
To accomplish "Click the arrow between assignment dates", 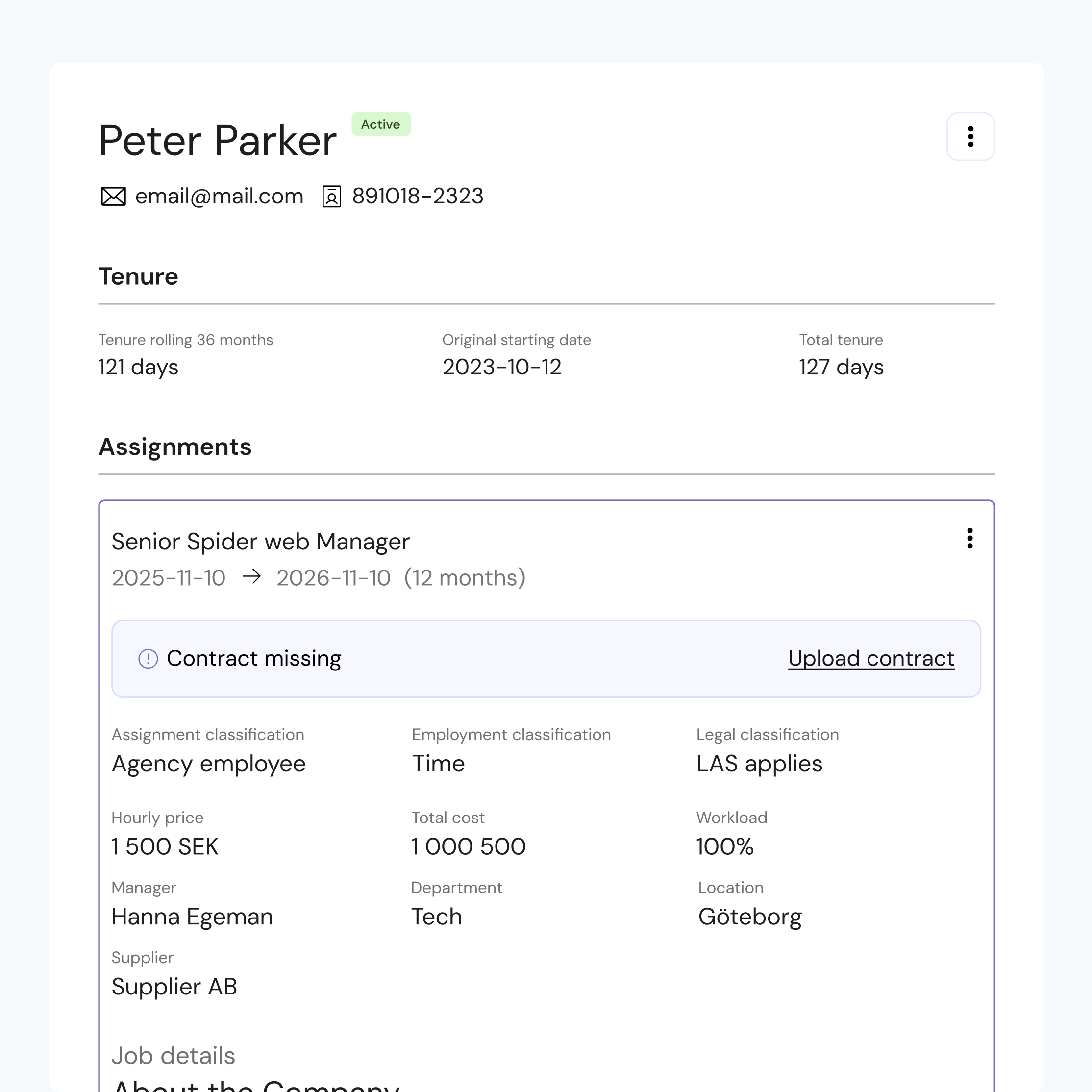I will pos(251,577).
